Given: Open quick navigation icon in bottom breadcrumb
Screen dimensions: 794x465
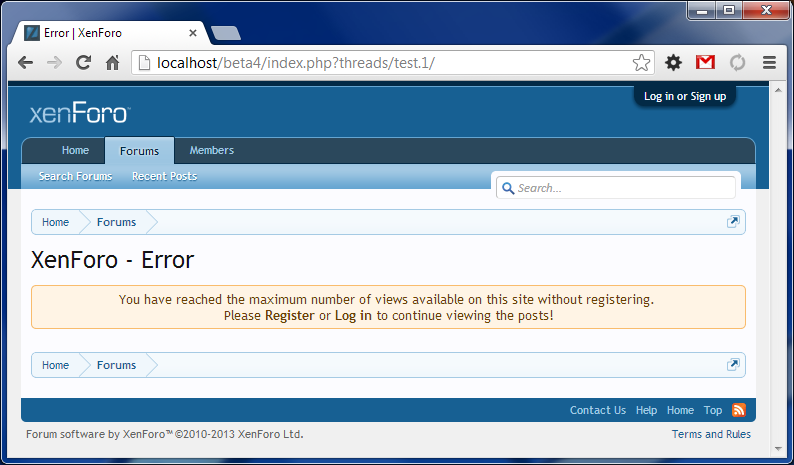Looking at the screenshot, I should click(733, 365).
